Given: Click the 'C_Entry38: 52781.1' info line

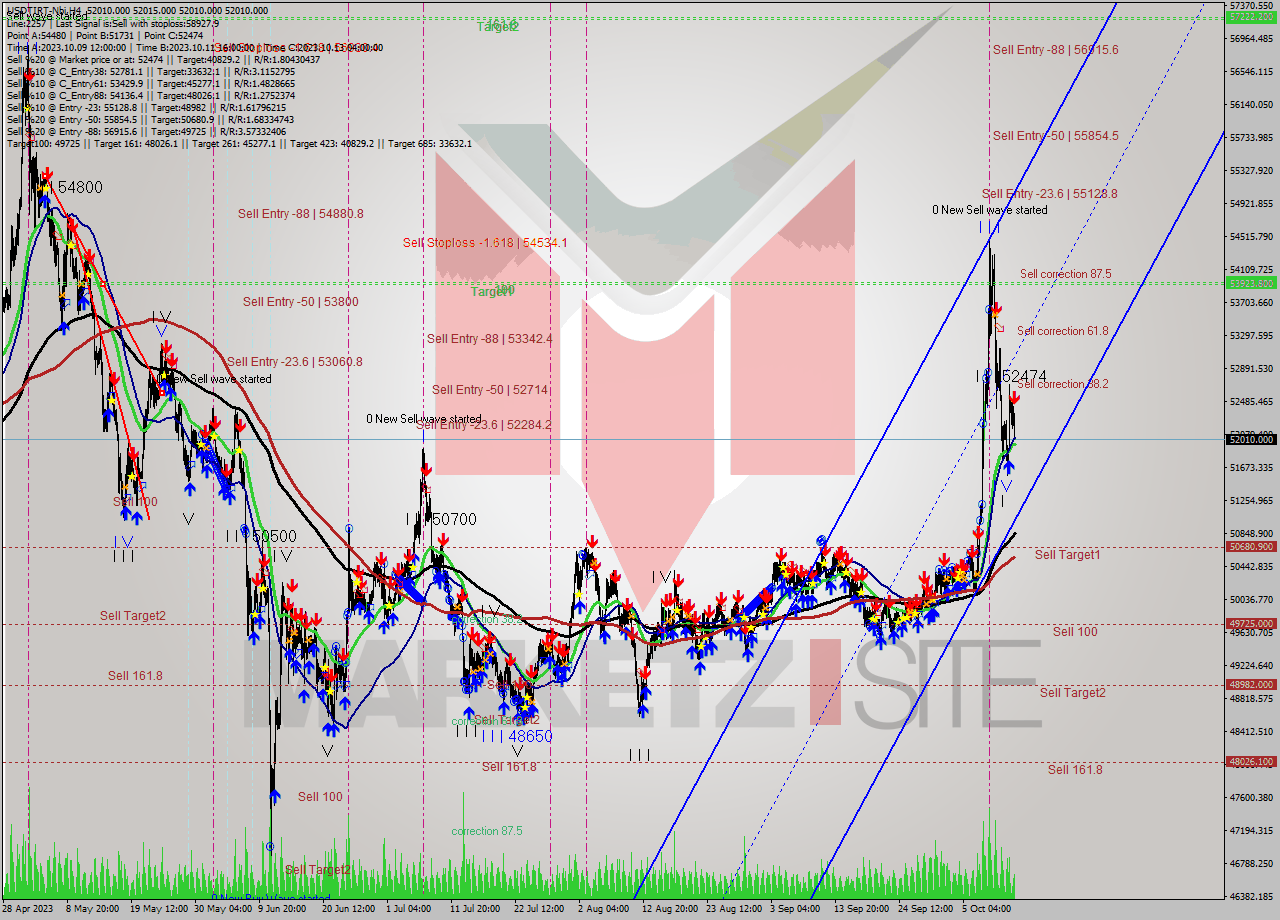Looking at the screenshot, I should 151,71.
